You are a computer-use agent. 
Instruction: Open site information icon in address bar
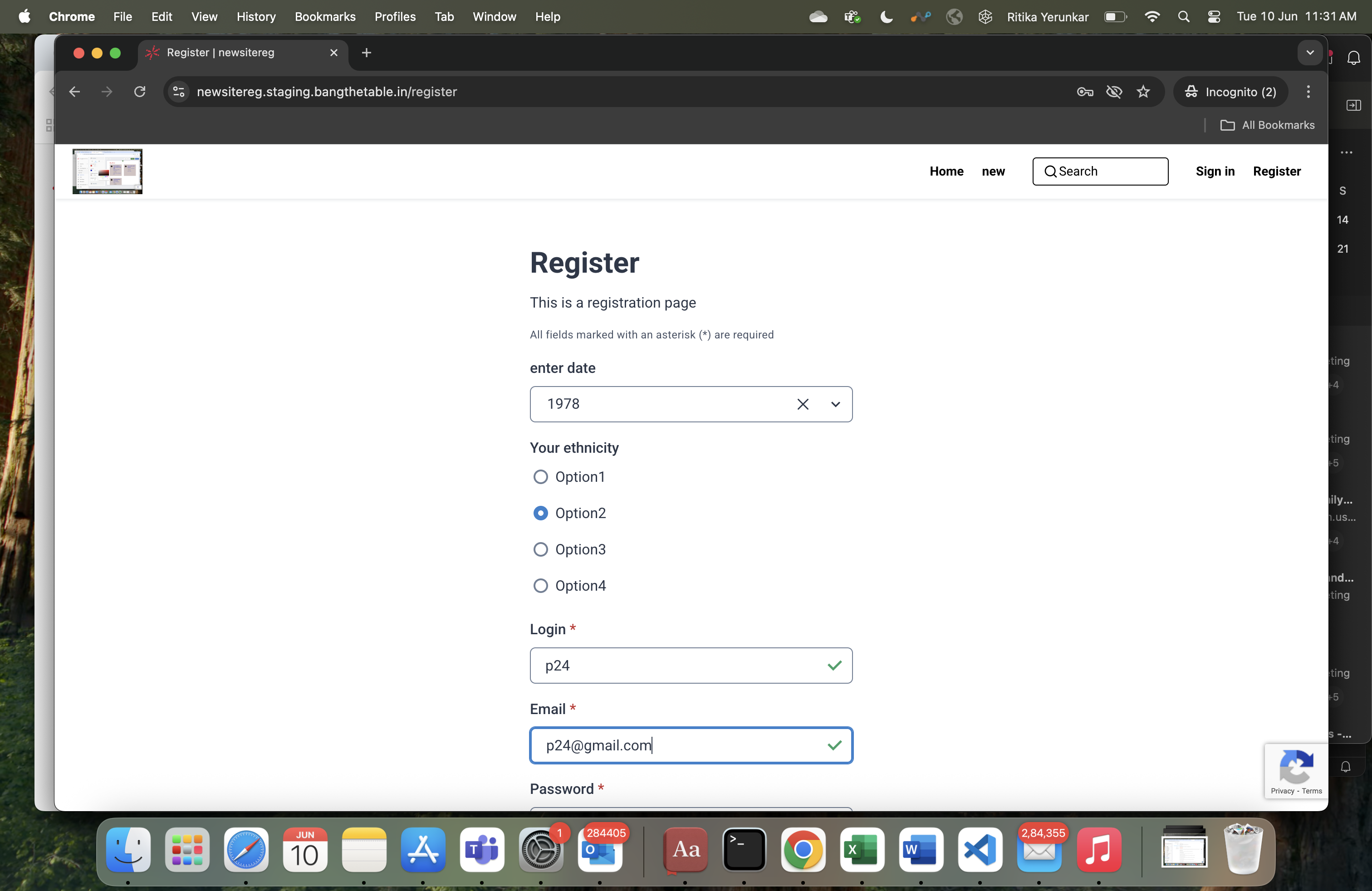click(x=179, y=92)
